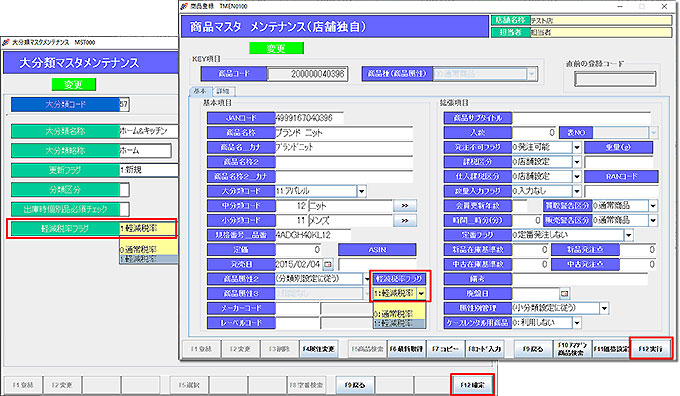
Task: Open the 廃盤日 calendar picker icon
Action: coord(564,294)
